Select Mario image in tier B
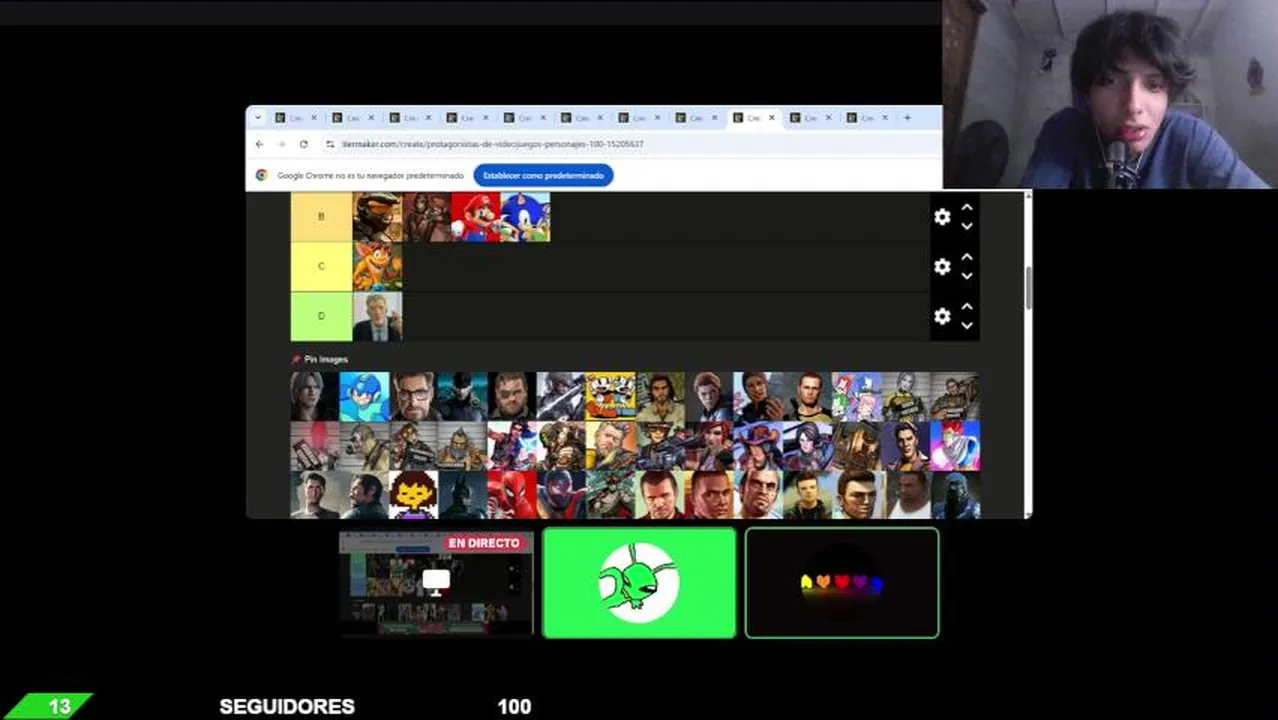 click(476, 217)
